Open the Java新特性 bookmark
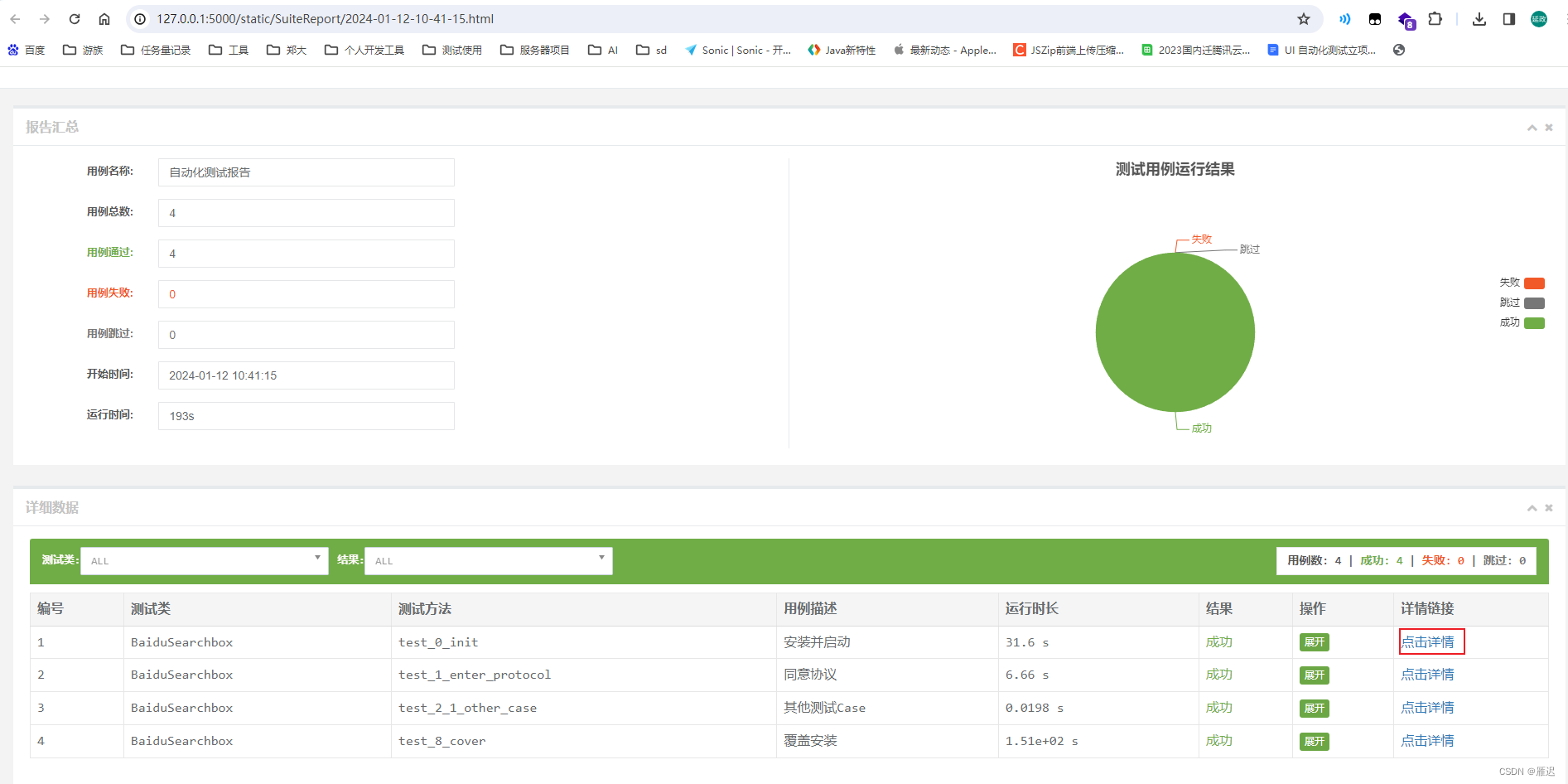Viewport: 1568px width, 784px height. point(842,51)
